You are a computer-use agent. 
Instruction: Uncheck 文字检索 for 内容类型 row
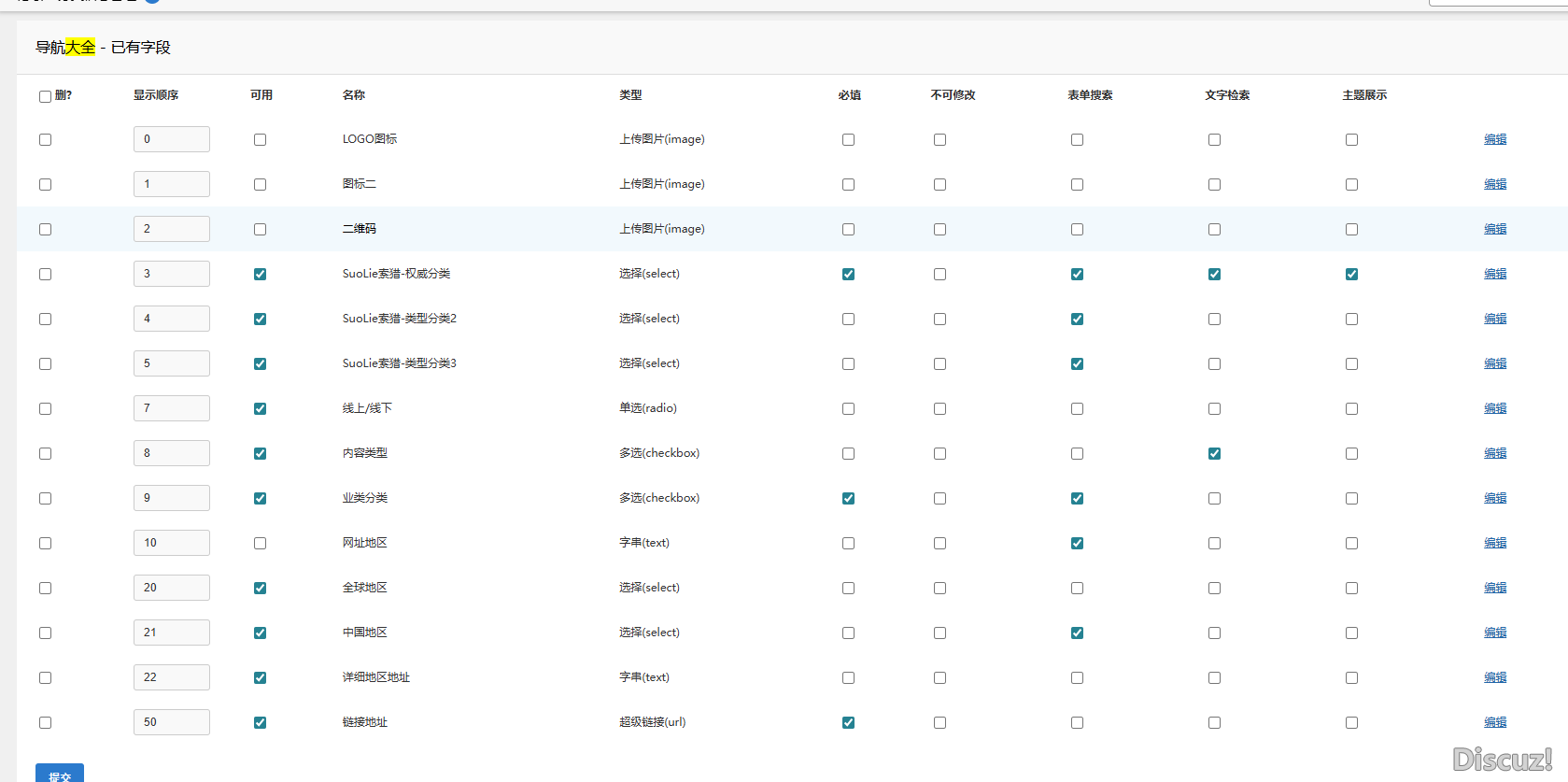point(1214,453)
